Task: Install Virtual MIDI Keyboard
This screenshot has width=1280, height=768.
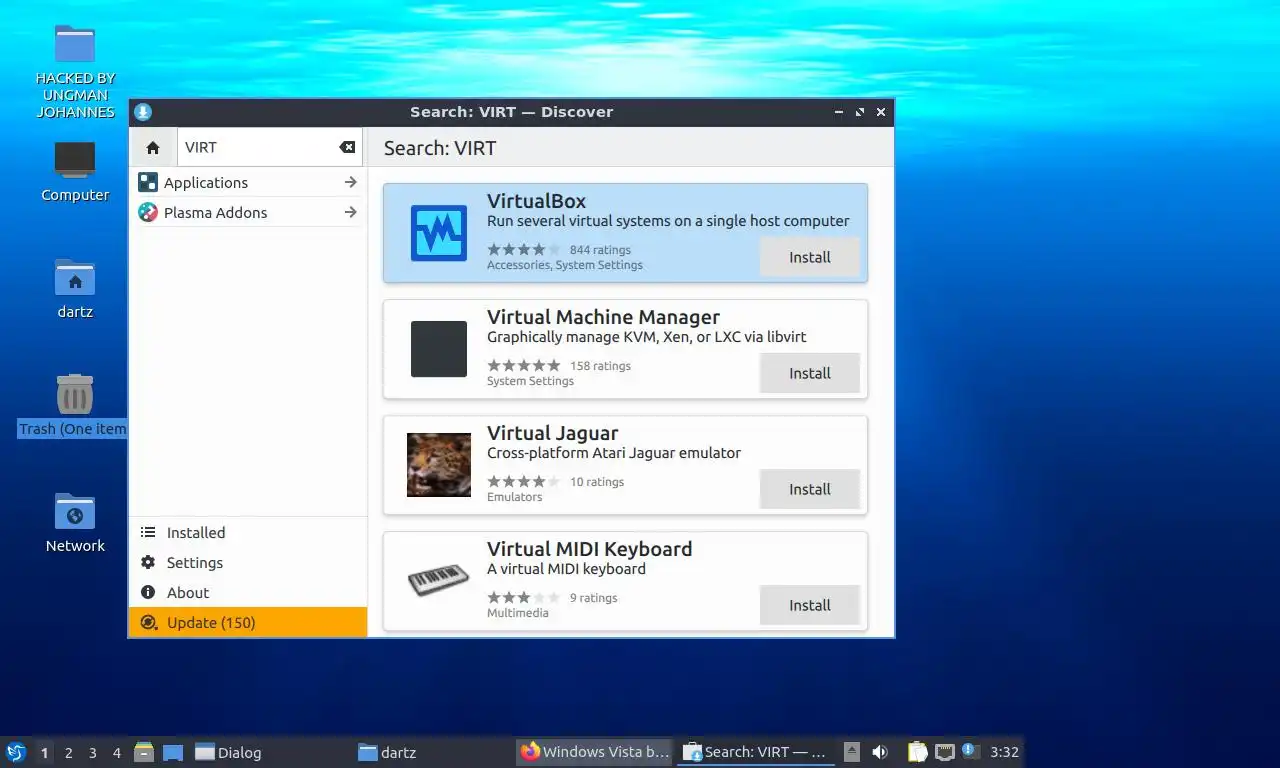Action: point(810,605)
